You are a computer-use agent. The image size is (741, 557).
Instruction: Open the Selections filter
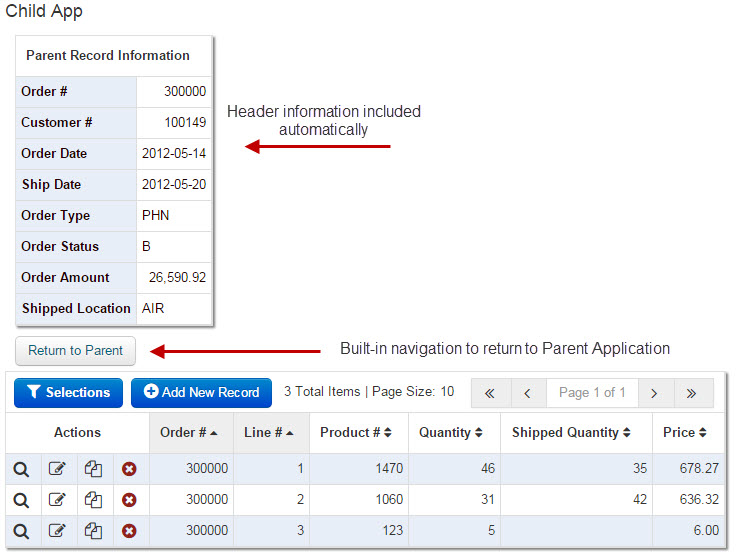[69, 393]
